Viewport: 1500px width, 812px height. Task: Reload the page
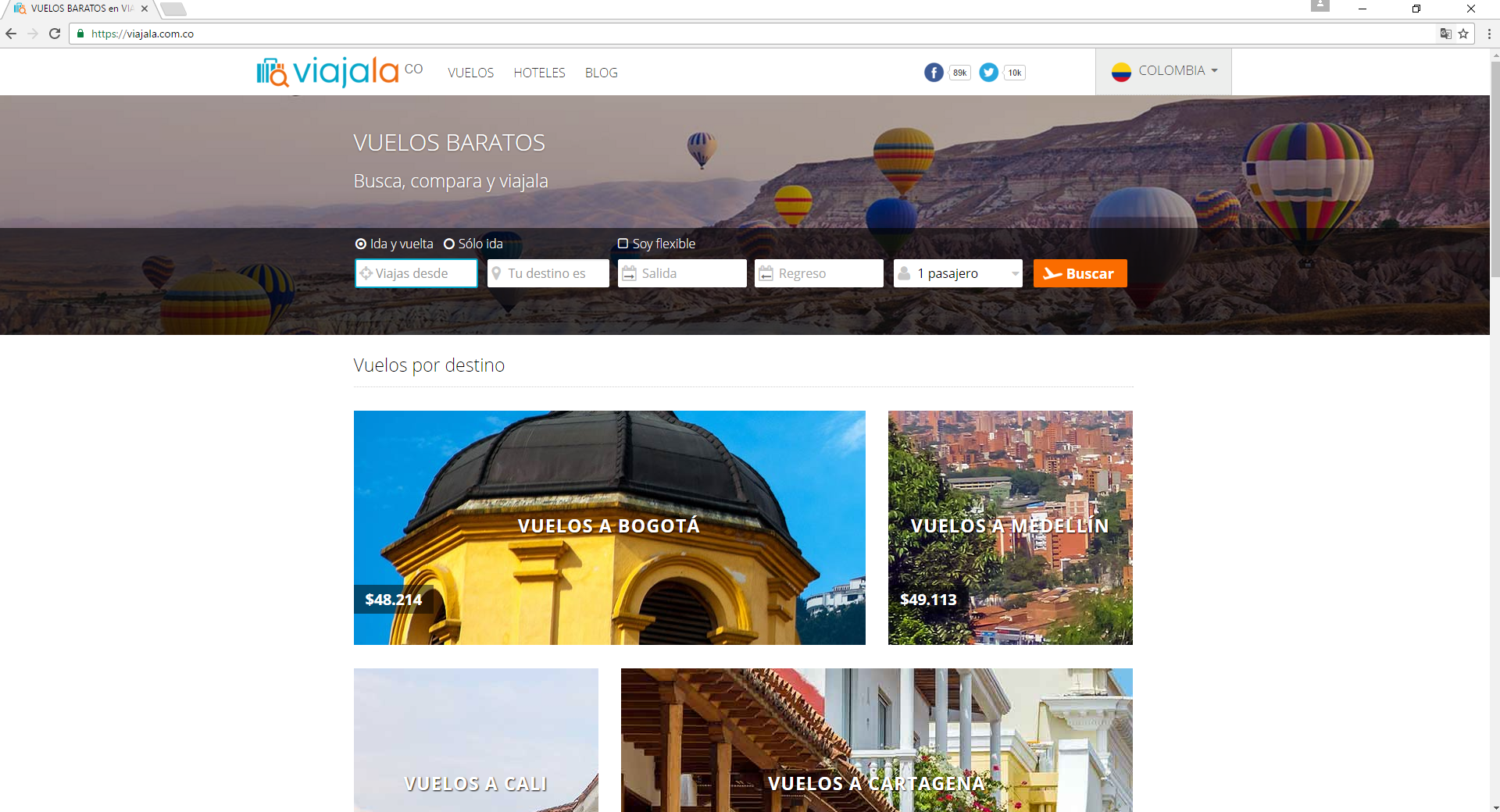(x=55, y=34)
